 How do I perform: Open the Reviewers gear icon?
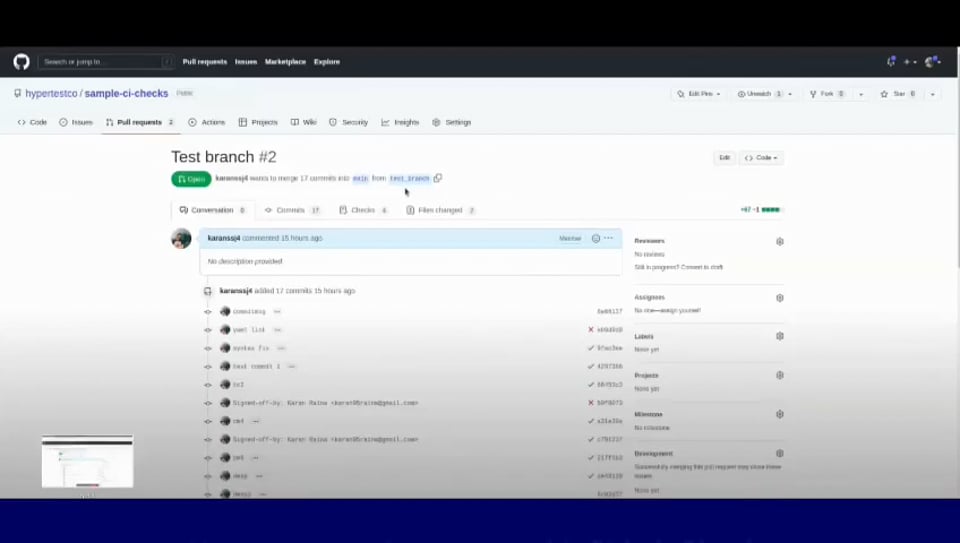[x=779, y=241]
